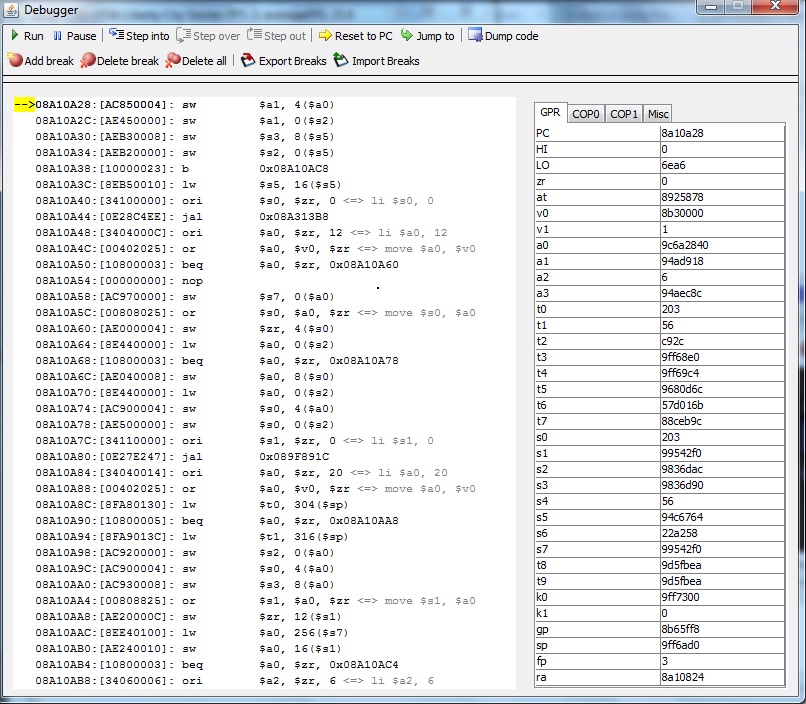This screenshot has width=806, height=704.
Task: Select the Misc tab
Action: pyautogui.click(x=657, y=114)
